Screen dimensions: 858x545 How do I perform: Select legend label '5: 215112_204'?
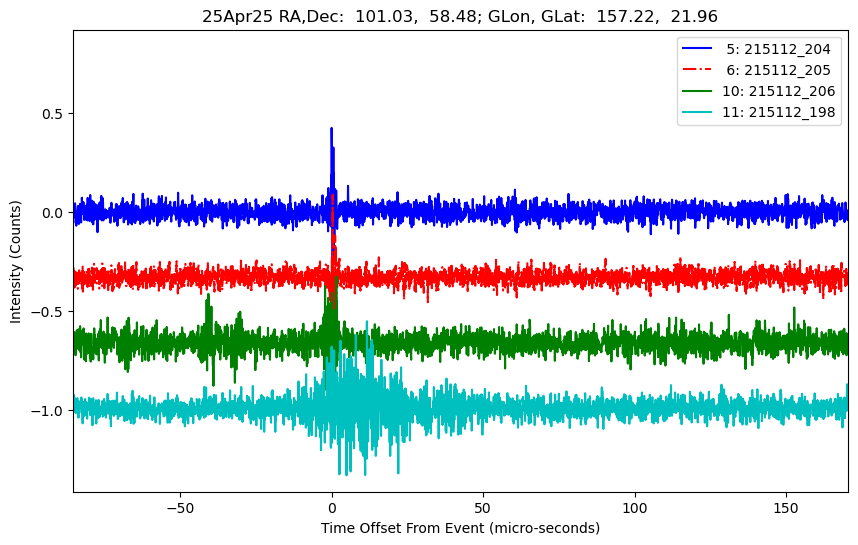pyautogui.click(x=778, y=49)
